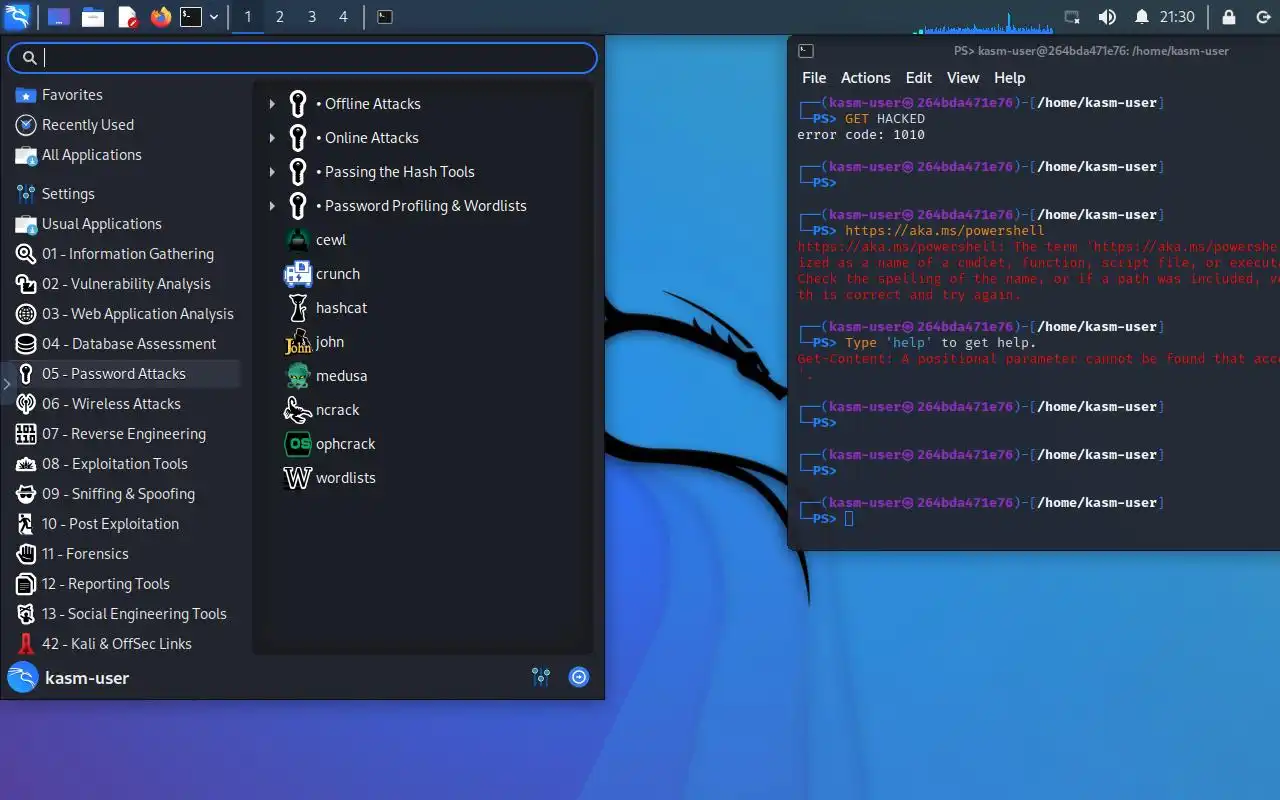Open 13 - Social Engineering Tools category

coord(126,614)
